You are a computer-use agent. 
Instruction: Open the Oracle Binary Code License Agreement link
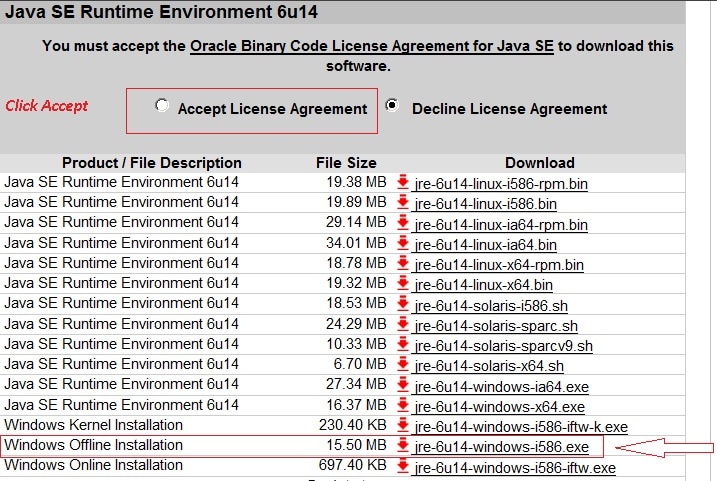(371, 47)
